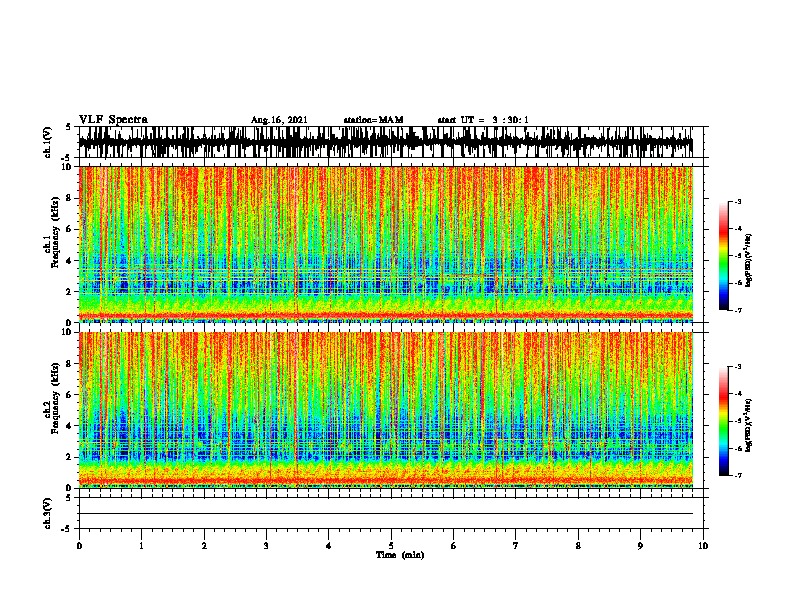
Task: Click the time axis tick label "5"
Action: (x=391, y=546)
